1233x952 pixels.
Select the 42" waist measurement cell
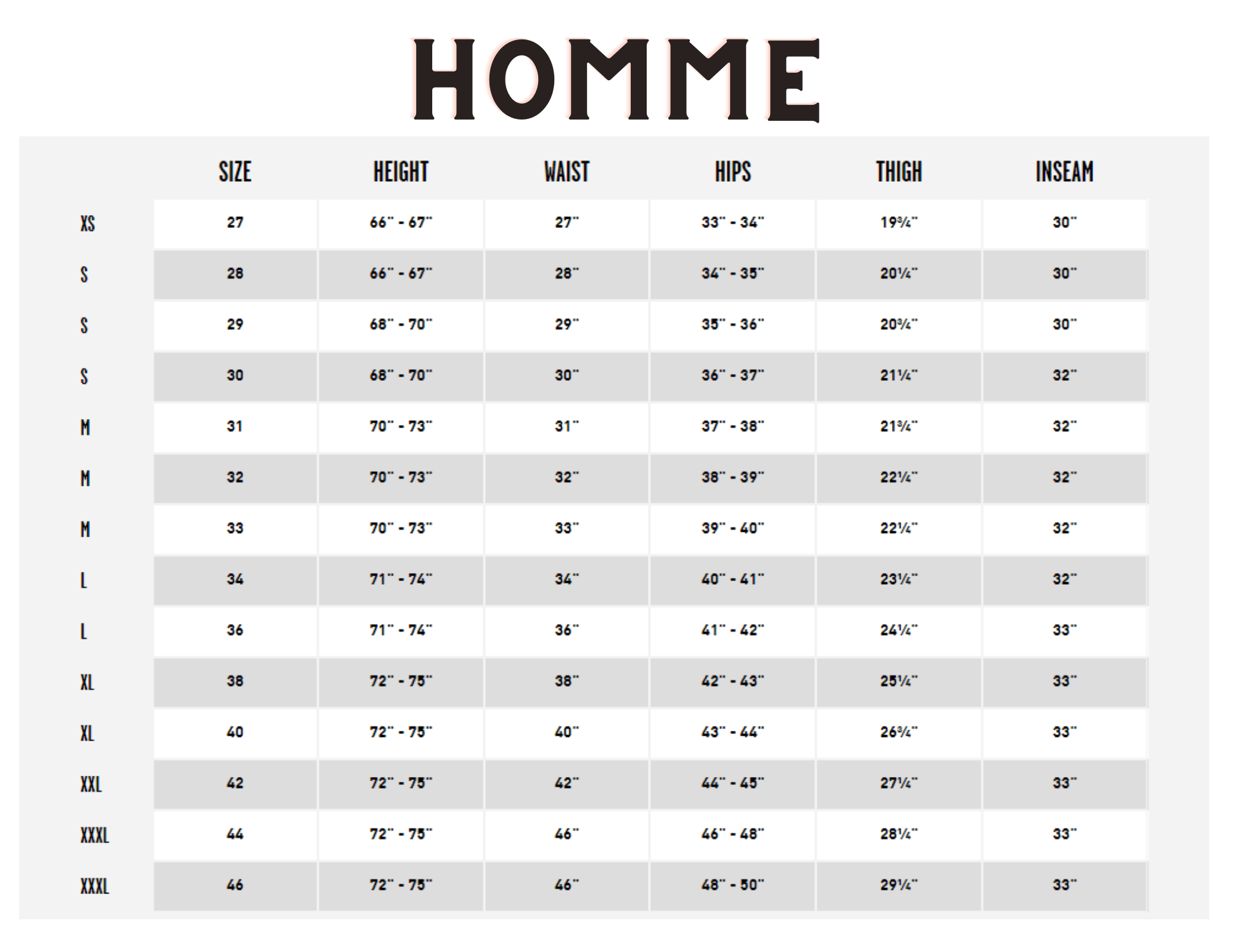567,783
